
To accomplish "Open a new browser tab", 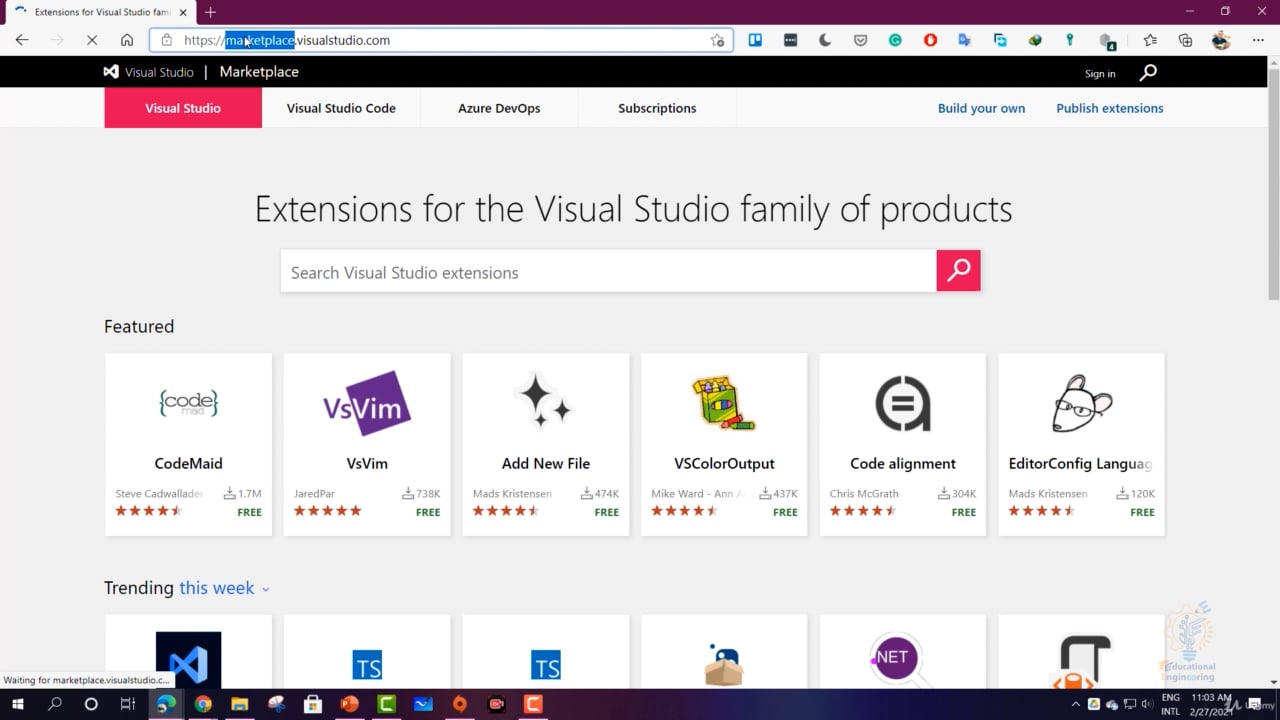I will 210,12.
